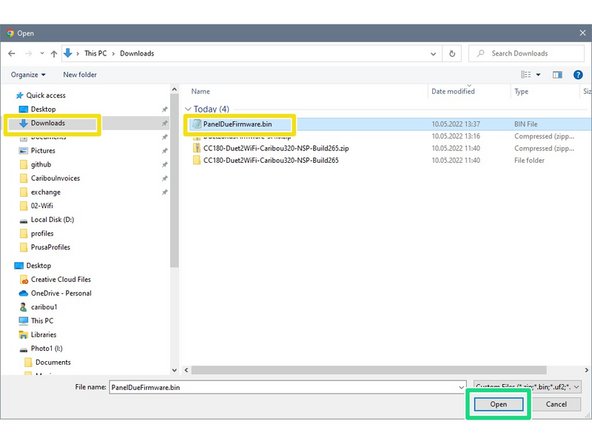The width and height of the screenshot is (592, 444).
Task: Select Quick access in navigation pane
Action: click(46, 96)
